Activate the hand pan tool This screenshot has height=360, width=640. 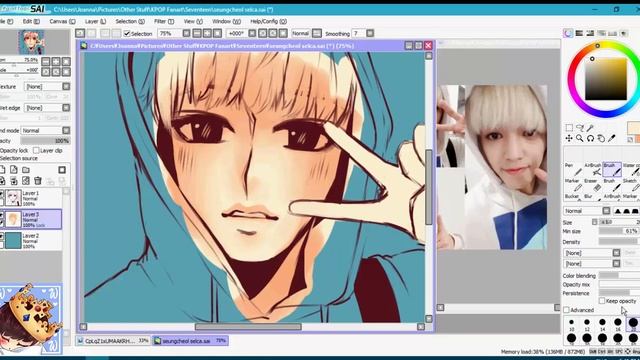[601, 139]
